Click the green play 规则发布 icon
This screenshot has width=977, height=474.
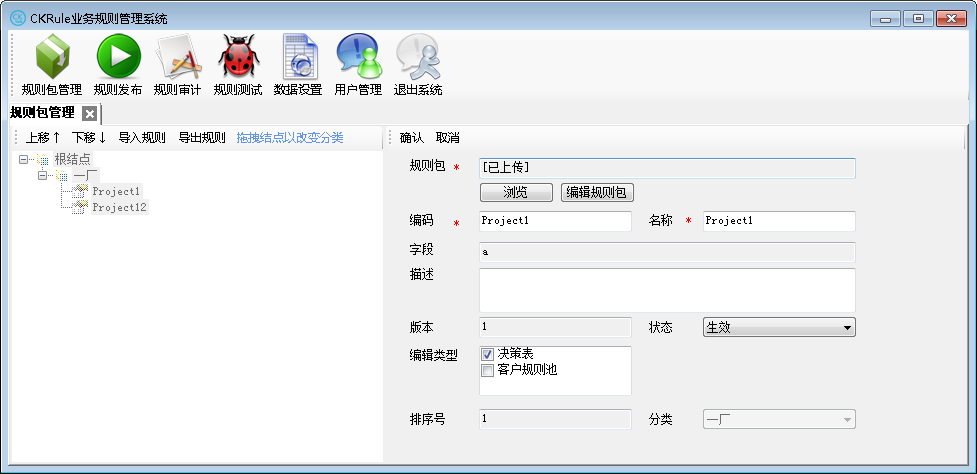pos(118,57)
